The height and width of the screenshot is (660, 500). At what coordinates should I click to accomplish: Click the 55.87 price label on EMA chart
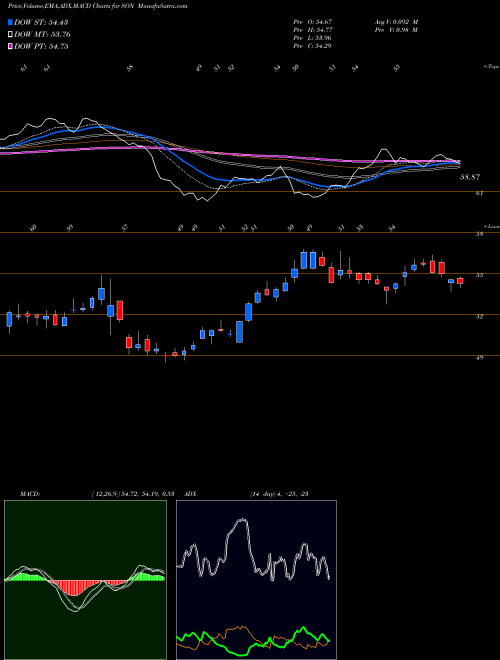[470, 178]
